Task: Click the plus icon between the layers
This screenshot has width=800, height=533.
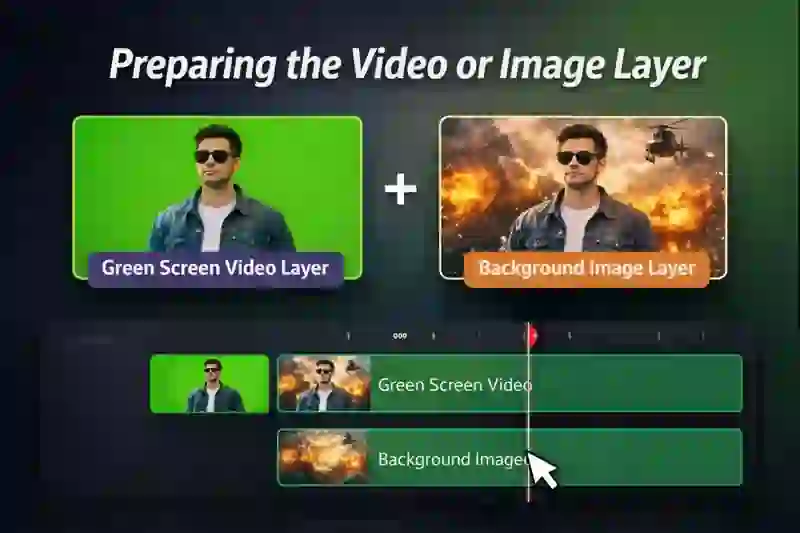Action: click(401, 189)
